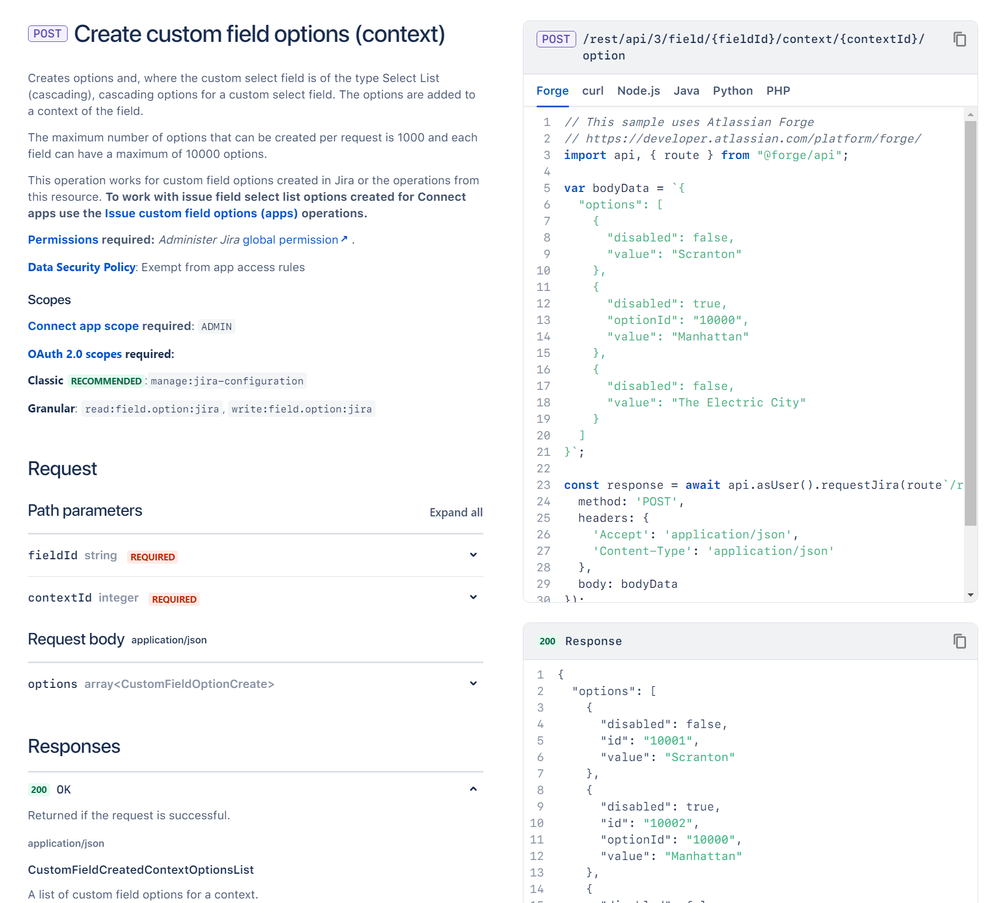Click the write:field.option:jira scope
The image size is (999, 903).
tap(301, 409)
